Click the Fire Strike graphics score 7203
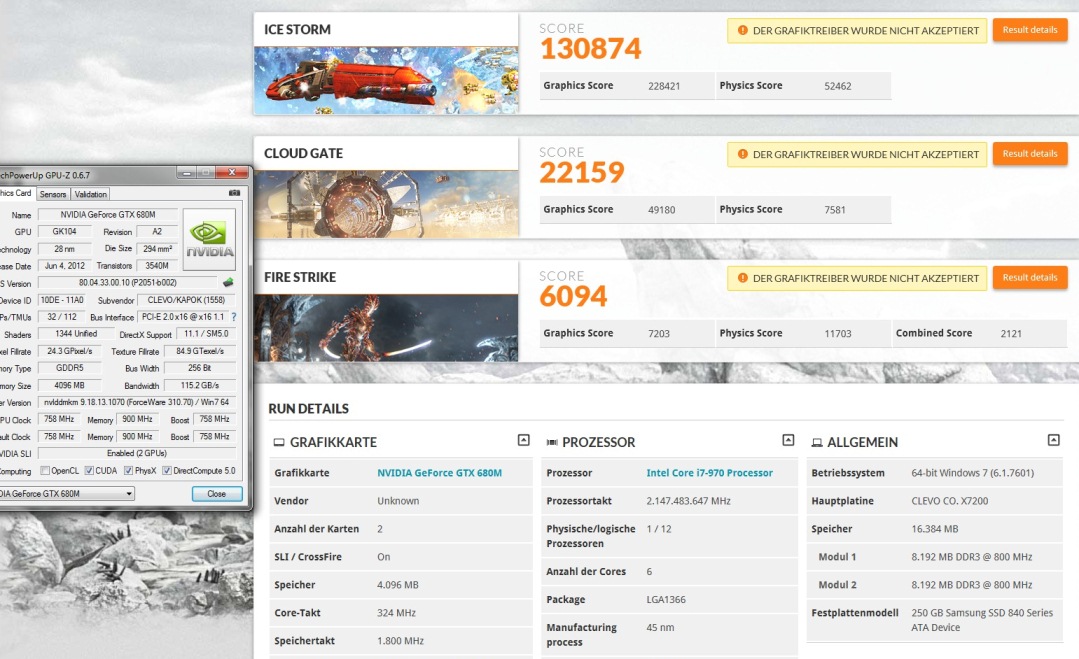Viewport: 1079px width, 659px height. tap(659, 334)
